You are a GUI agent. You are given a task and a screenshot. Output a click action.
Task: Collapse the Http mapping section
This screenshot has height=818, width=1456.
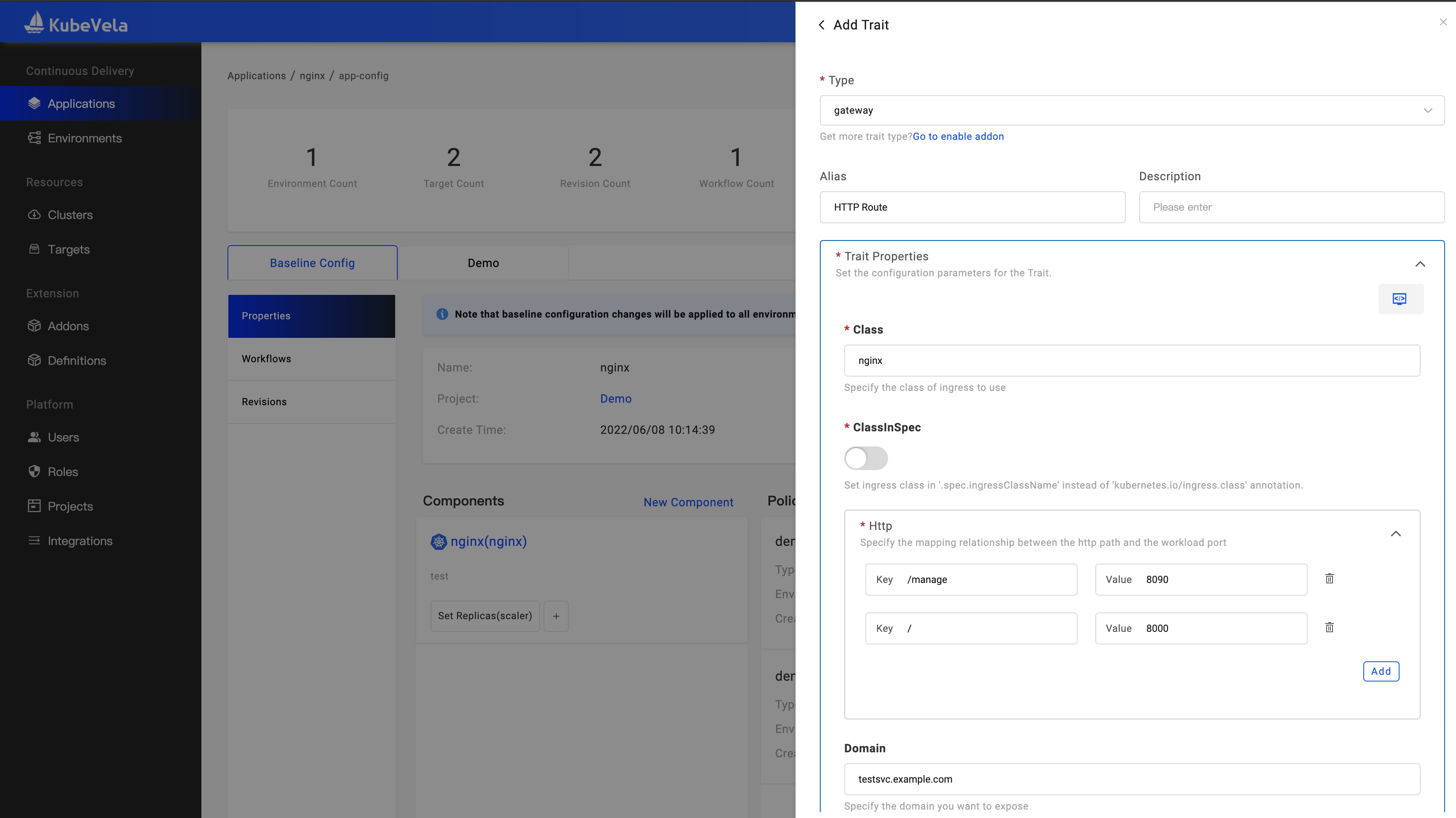(1395, 534)
